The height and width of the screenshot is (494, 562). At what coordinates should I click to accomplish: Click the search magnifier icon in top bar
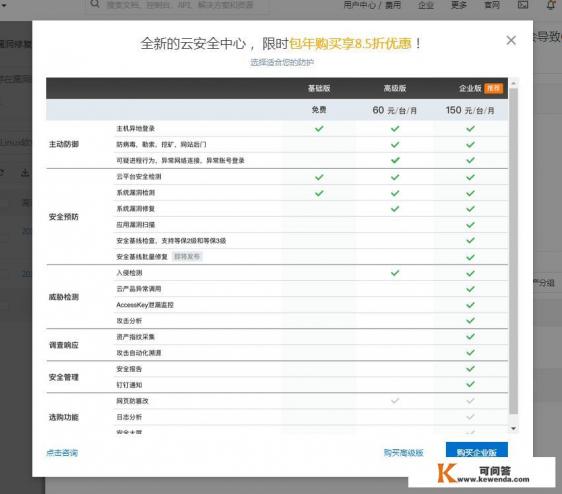[x=95, y=4]
